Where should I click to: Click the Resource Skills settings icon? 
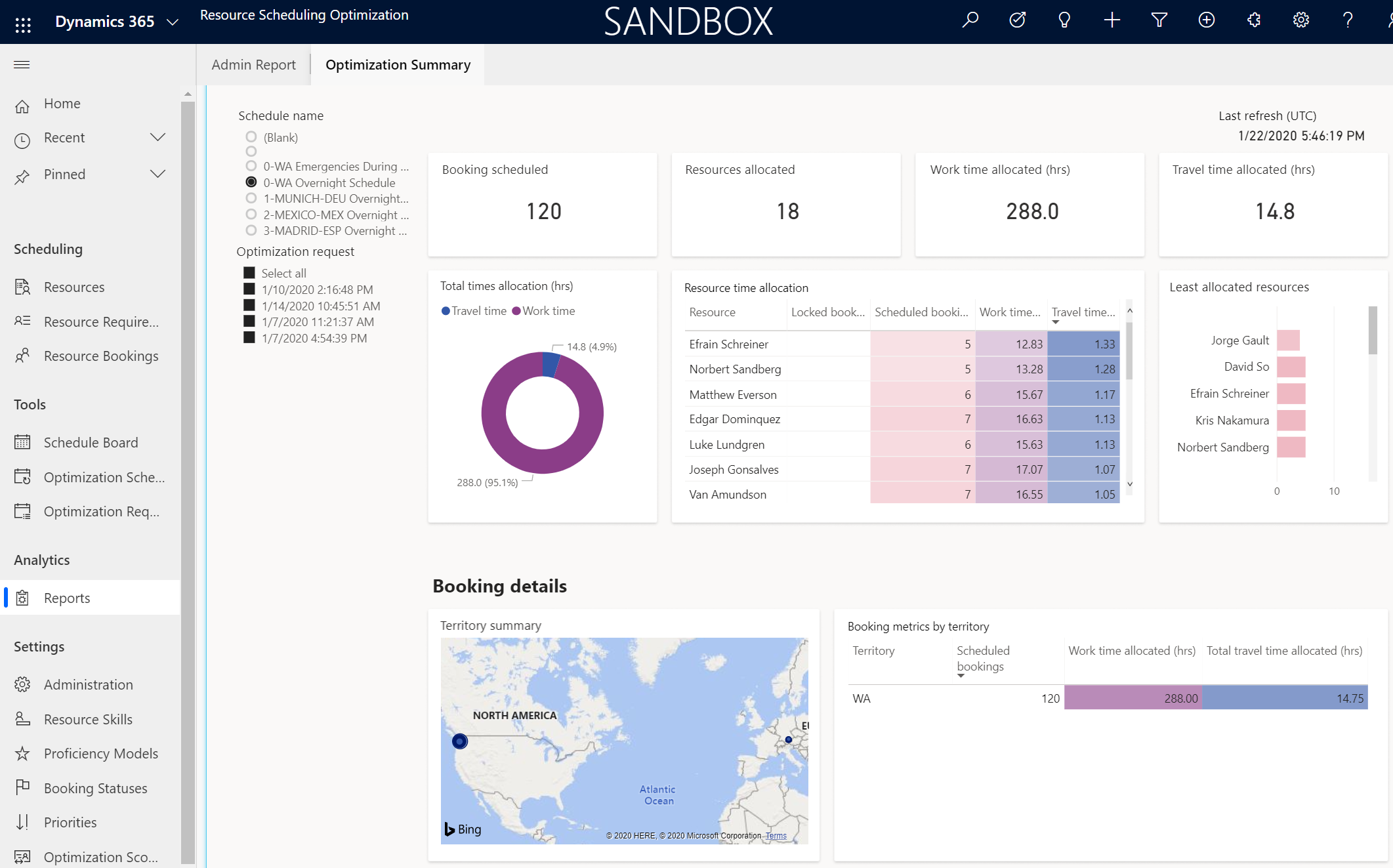tap(22, 719)
